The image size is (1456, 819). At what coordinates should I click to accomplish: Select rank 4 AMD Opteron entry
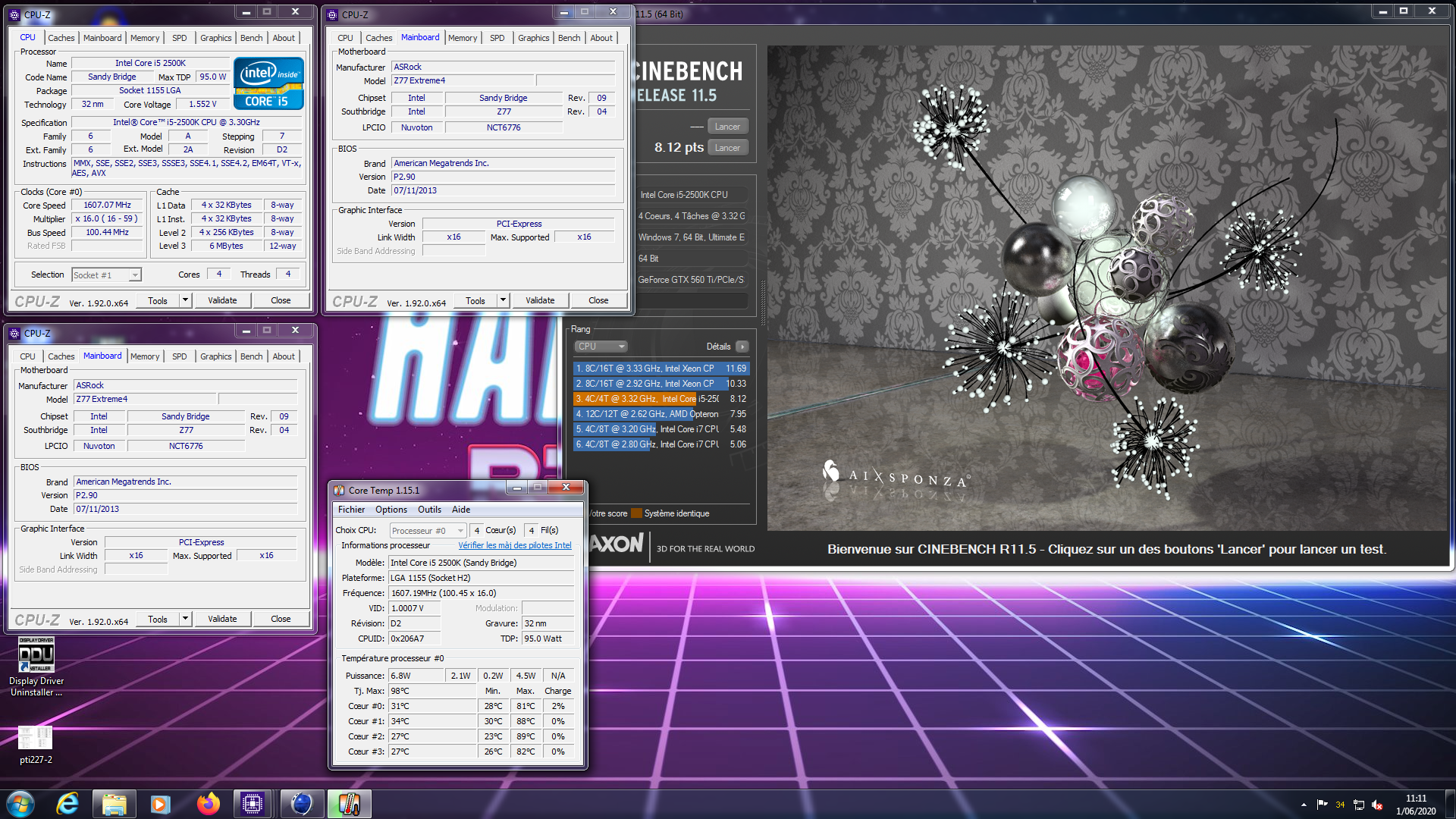tap(661, 414)
